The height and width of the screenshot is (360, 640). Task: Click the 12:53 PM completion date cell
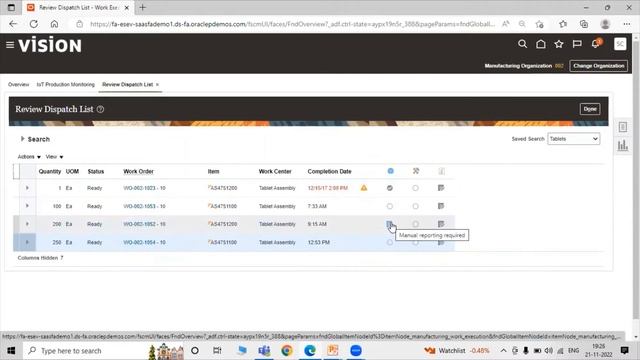318,242
